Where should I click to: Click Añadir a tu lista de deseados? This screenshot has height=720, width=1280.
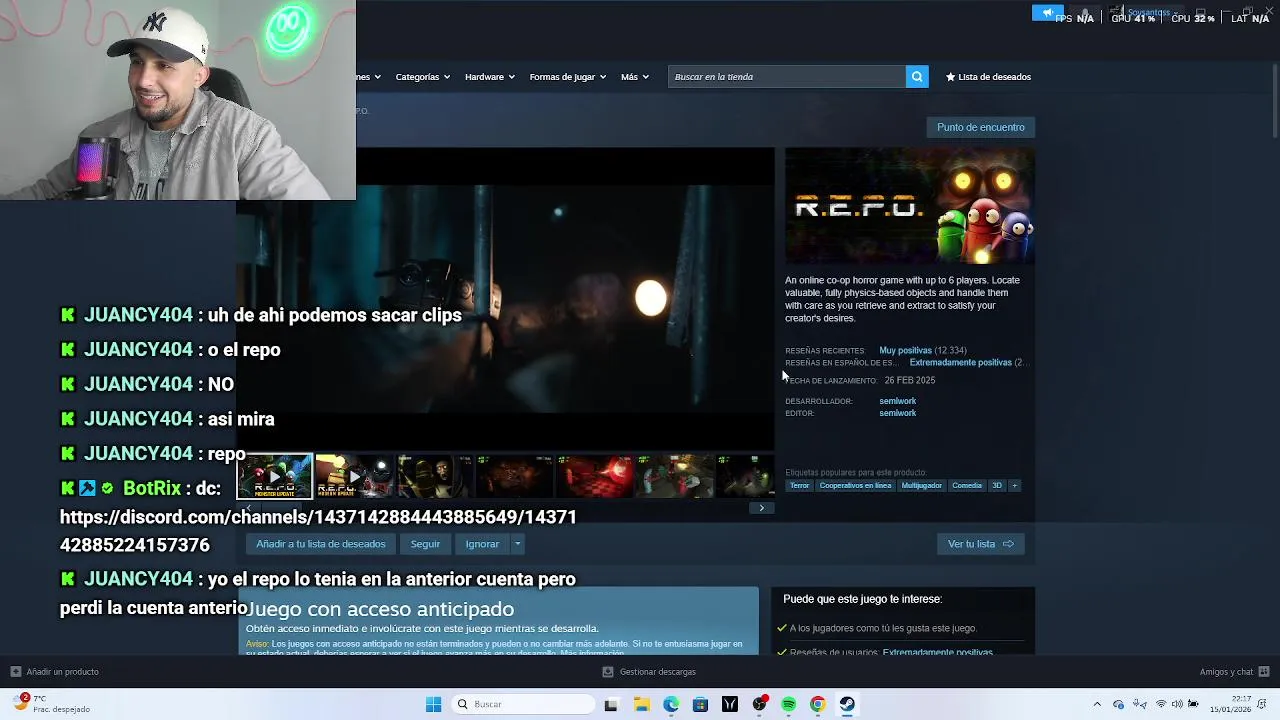(x=321, y=544)
